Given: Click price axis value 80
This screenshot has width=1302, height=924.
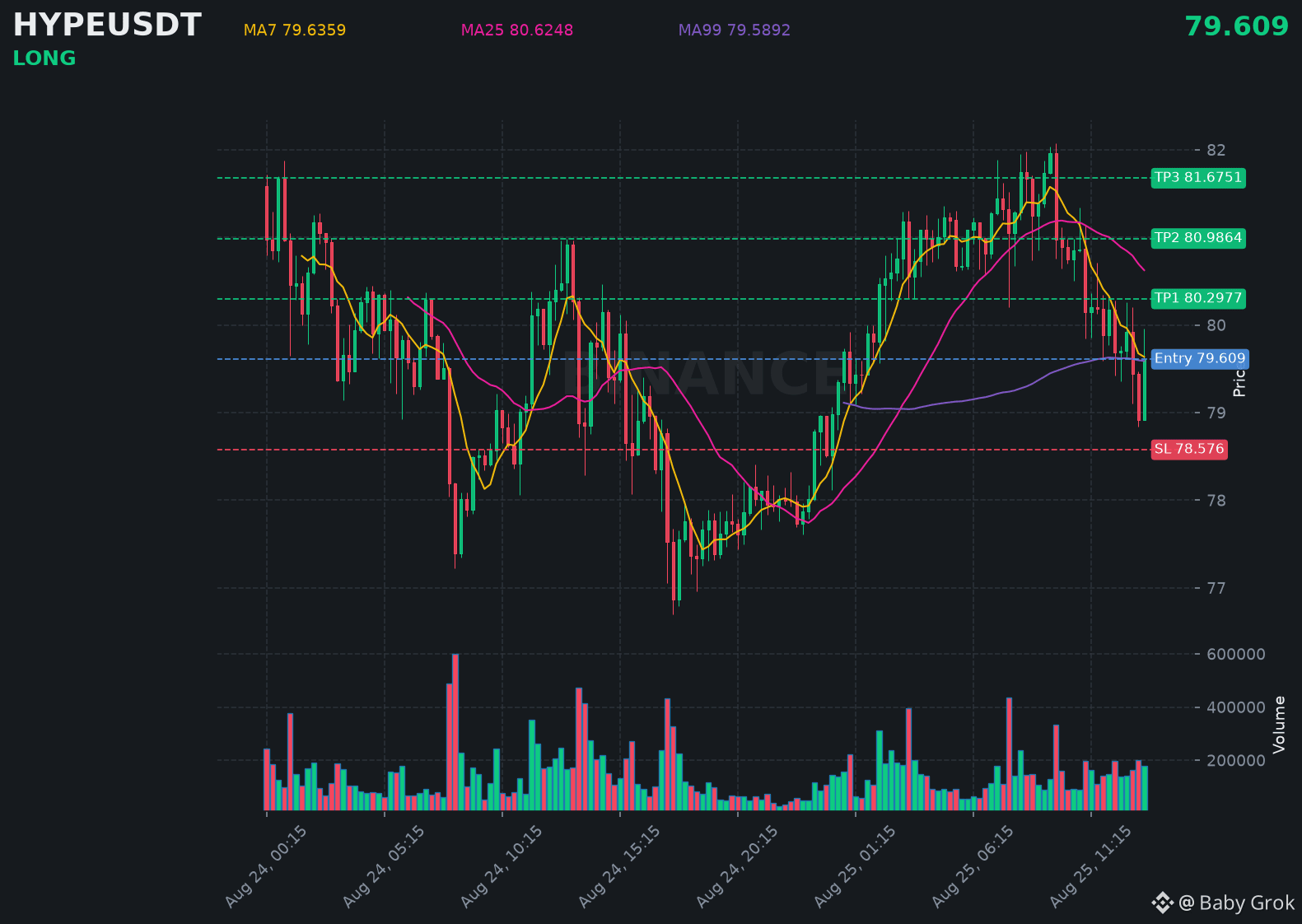Looking at the screenshot, I should (1216, 325).
